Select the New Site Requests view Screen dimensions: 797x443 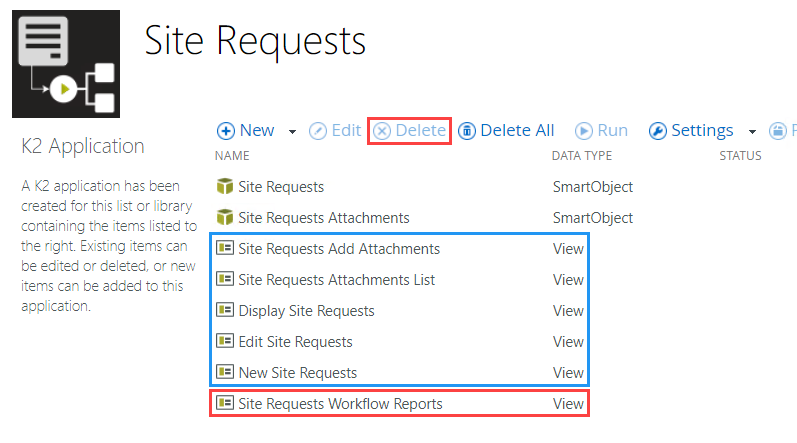tap(297, 373)
